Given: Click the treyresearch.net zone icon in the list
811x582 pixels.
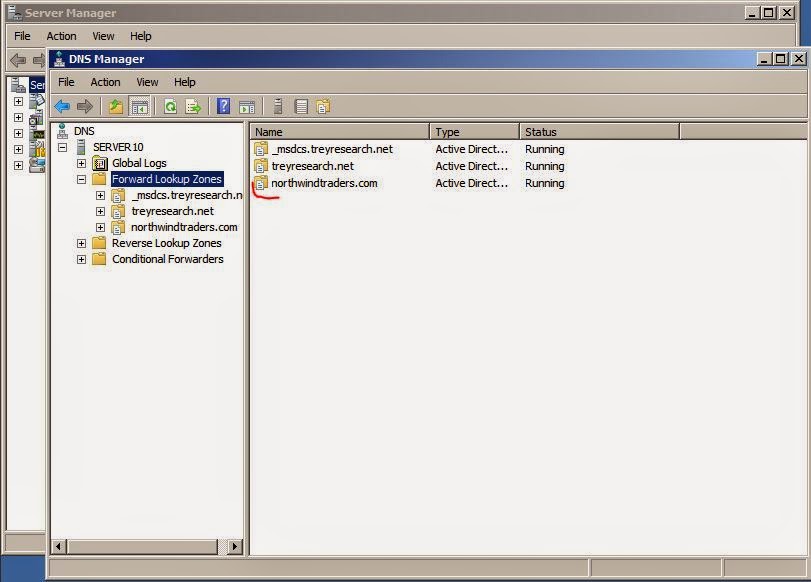Looking at the screenshot, I should [261, 166].
